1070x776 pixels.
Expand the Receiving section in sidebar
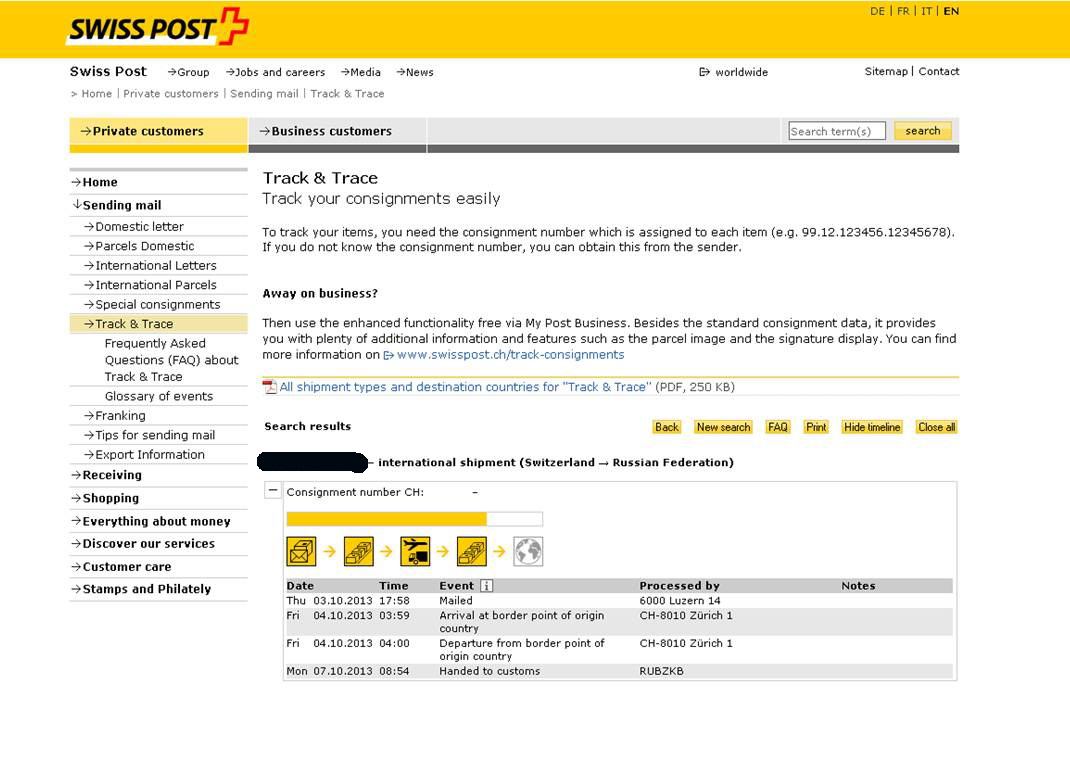pyautogui.click(x=111, y=475)
